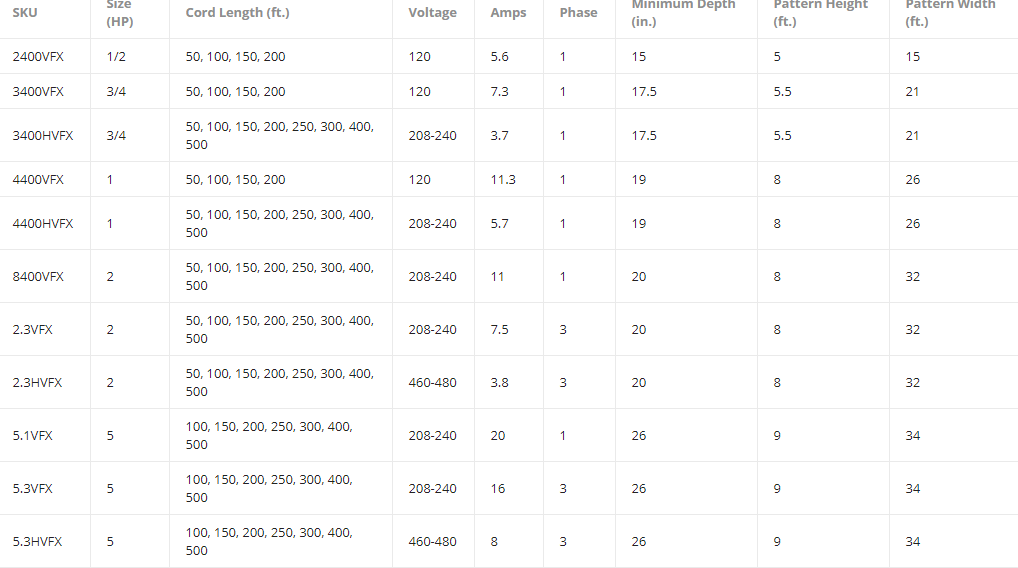This screenshot has height=568, width=1018.
Task: Click the 2.3VFX SKU cell
Action: pyautogui.click(x=32, y=330)
